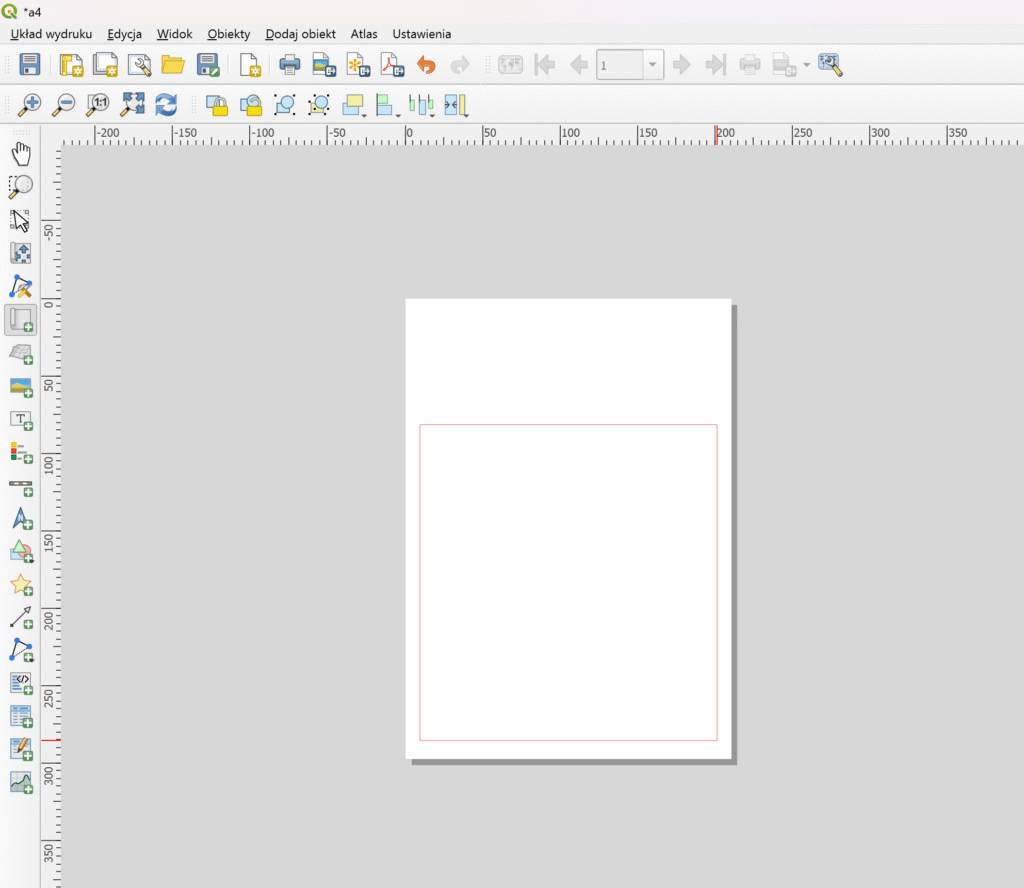Select the Add North Arrow tool
The height and width of the screenshot is (888, 1024).
pyautogui.click(x=21, y=519)
